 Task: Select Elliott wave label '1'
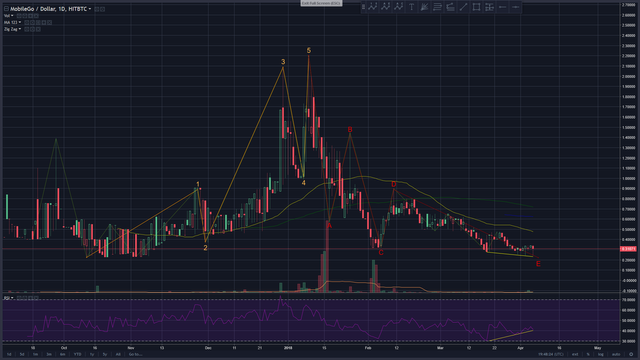(198, 184)
